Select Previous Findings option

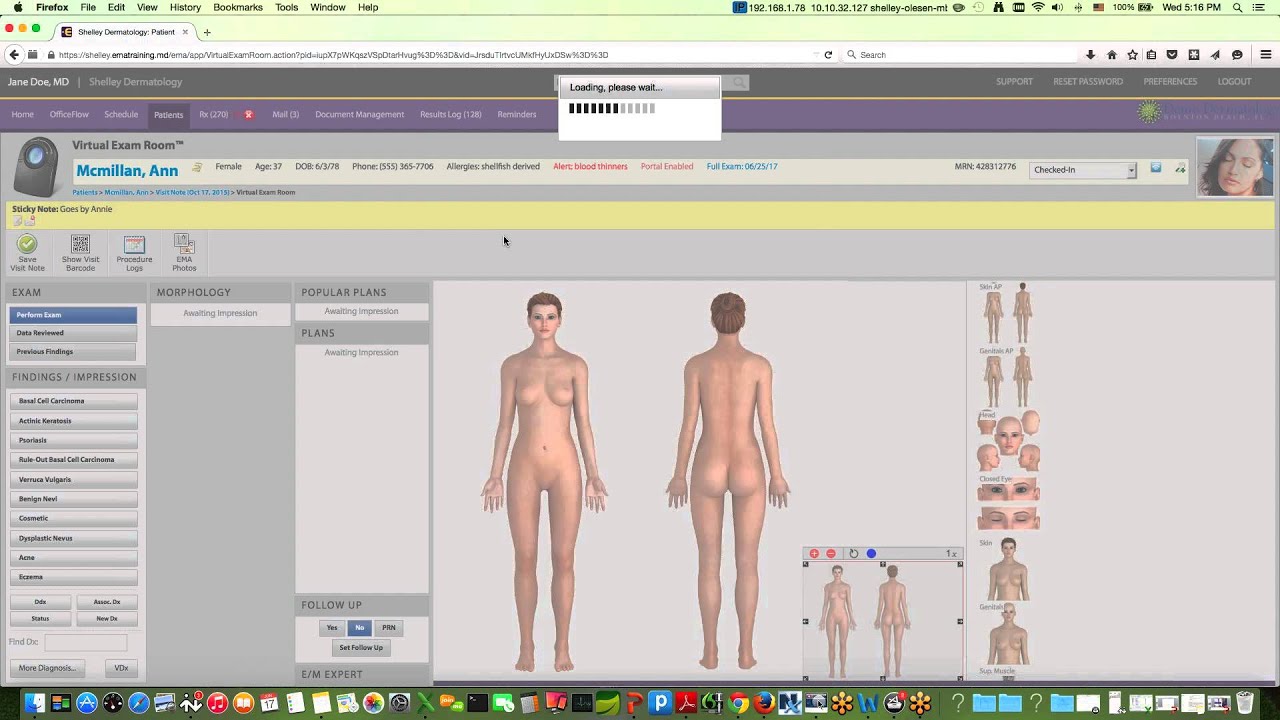pyautogui.click(x=73, y=352)
